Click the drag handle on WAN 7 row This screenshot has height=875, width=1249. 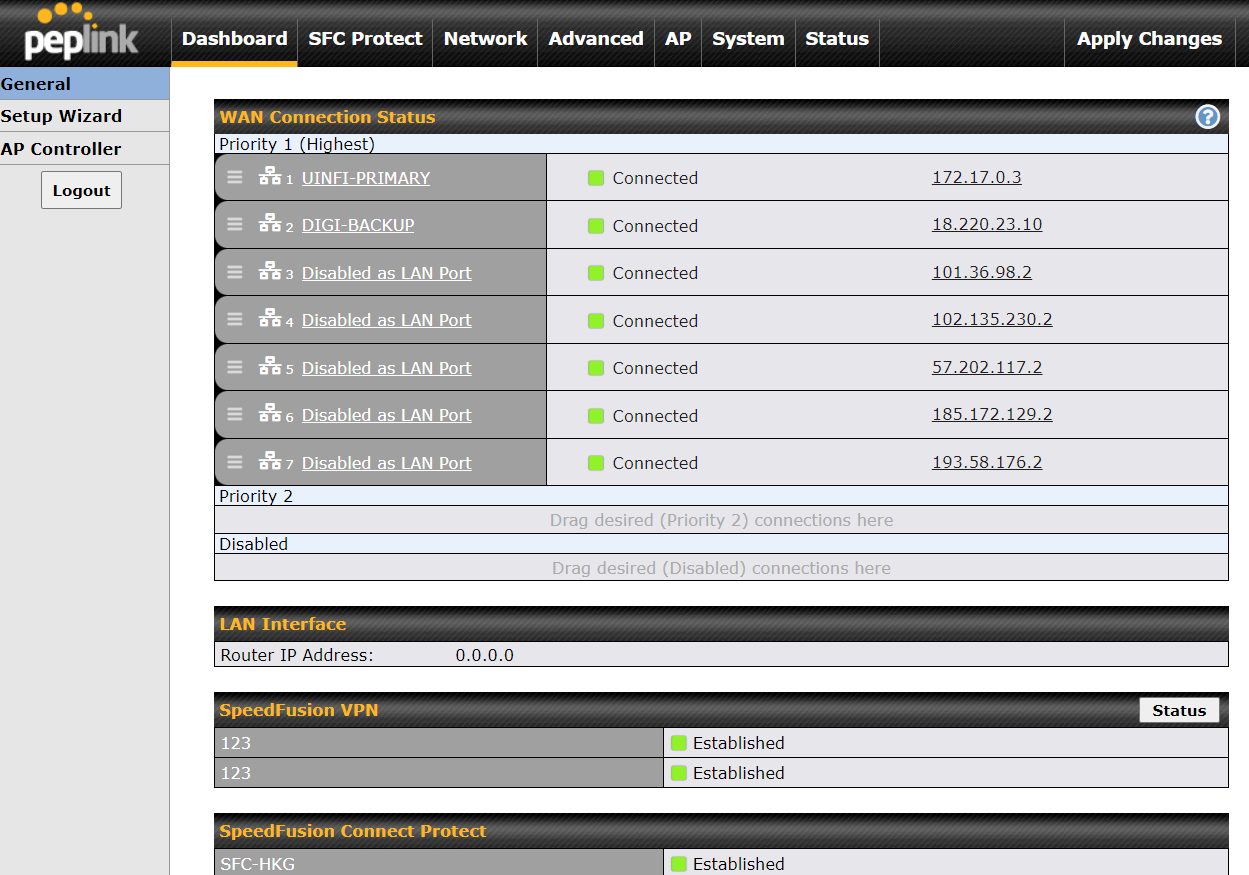coord(235,462)
